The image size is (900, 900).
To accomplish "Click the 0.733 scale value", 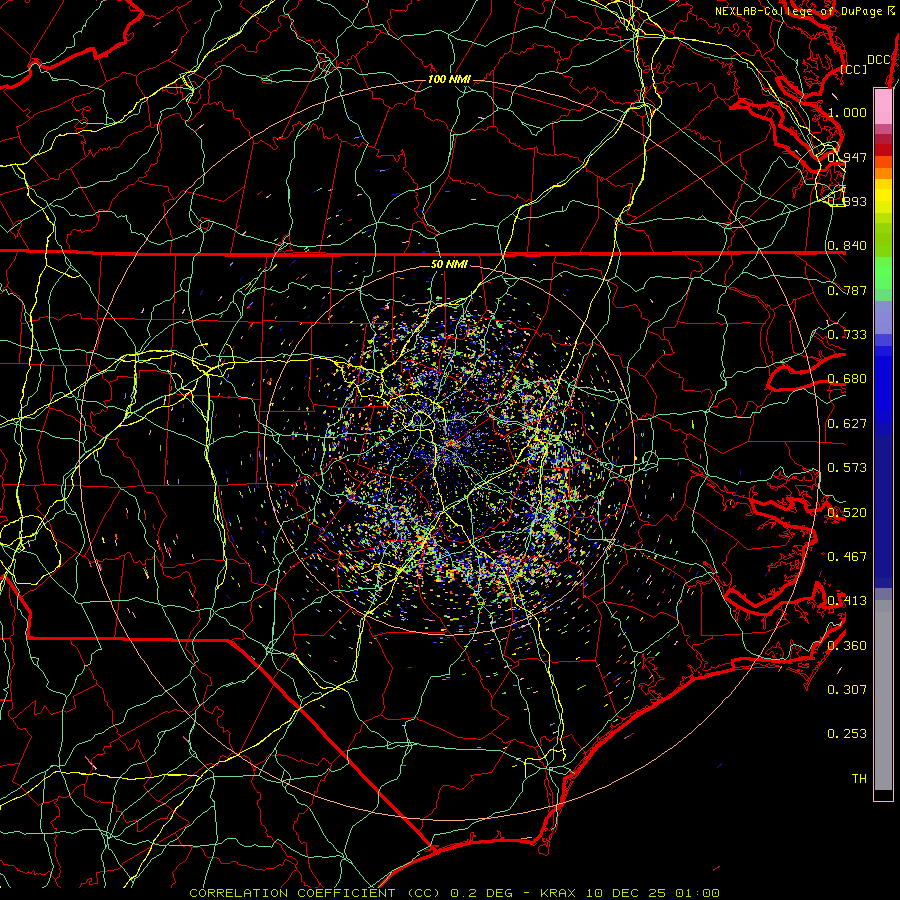I will 847,335.
